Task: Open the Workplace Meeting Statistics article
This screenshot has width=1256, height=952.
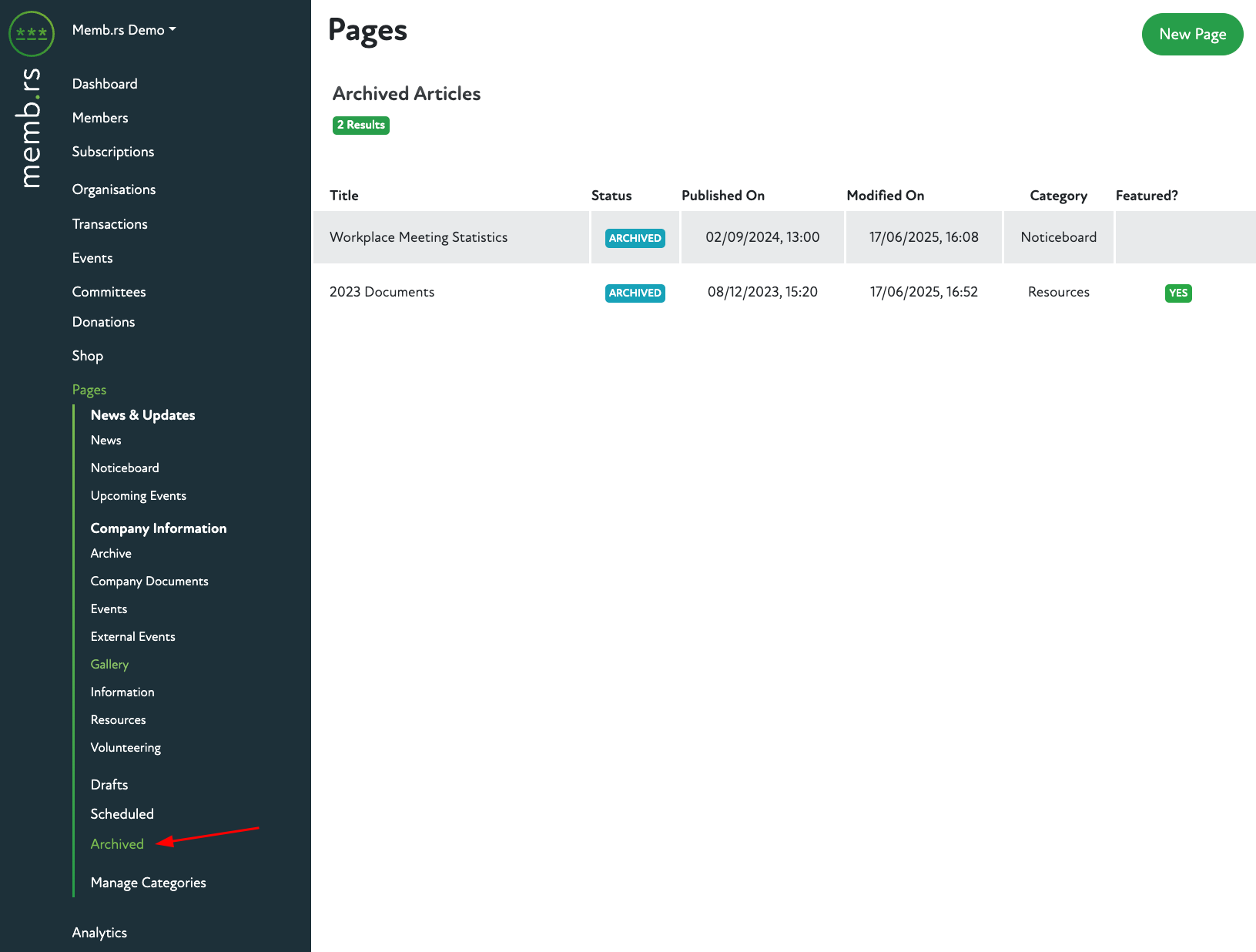Action: click(418, 237)
